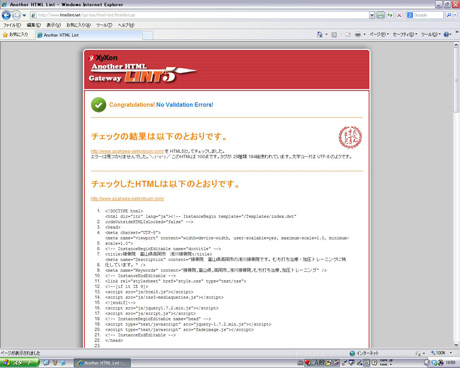Click the URL link under checked HTML heading
The width and height of the screenshot is (460, 368).
click(x=127, y=198)
